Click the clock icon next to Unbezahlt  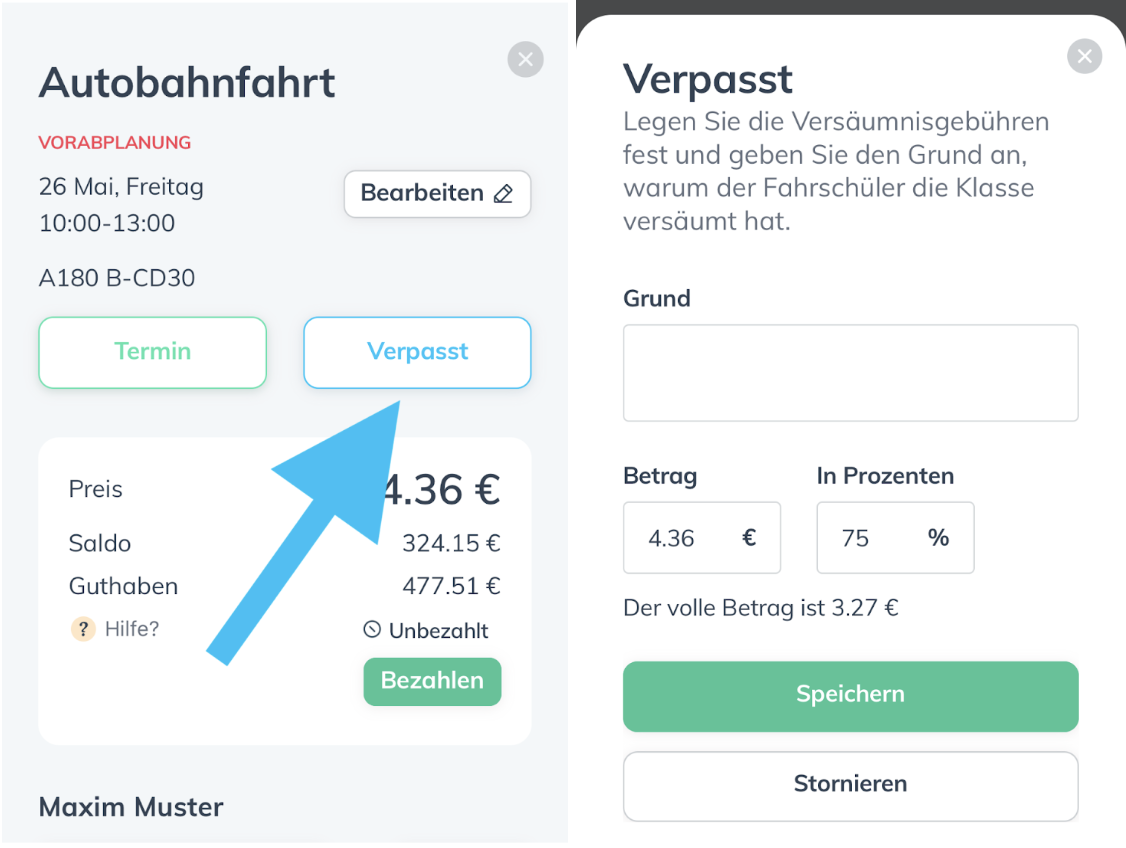[372, 630]
